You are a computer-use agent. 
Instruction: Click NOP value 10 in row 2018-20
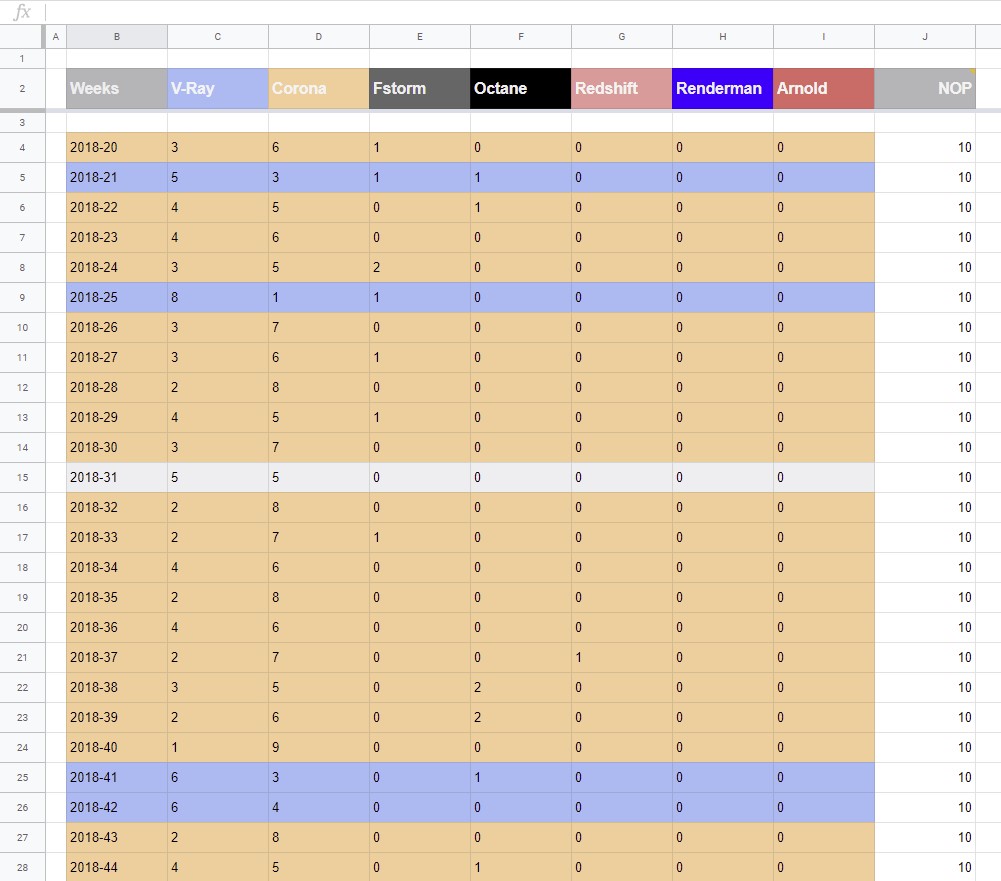click(925, 147)
